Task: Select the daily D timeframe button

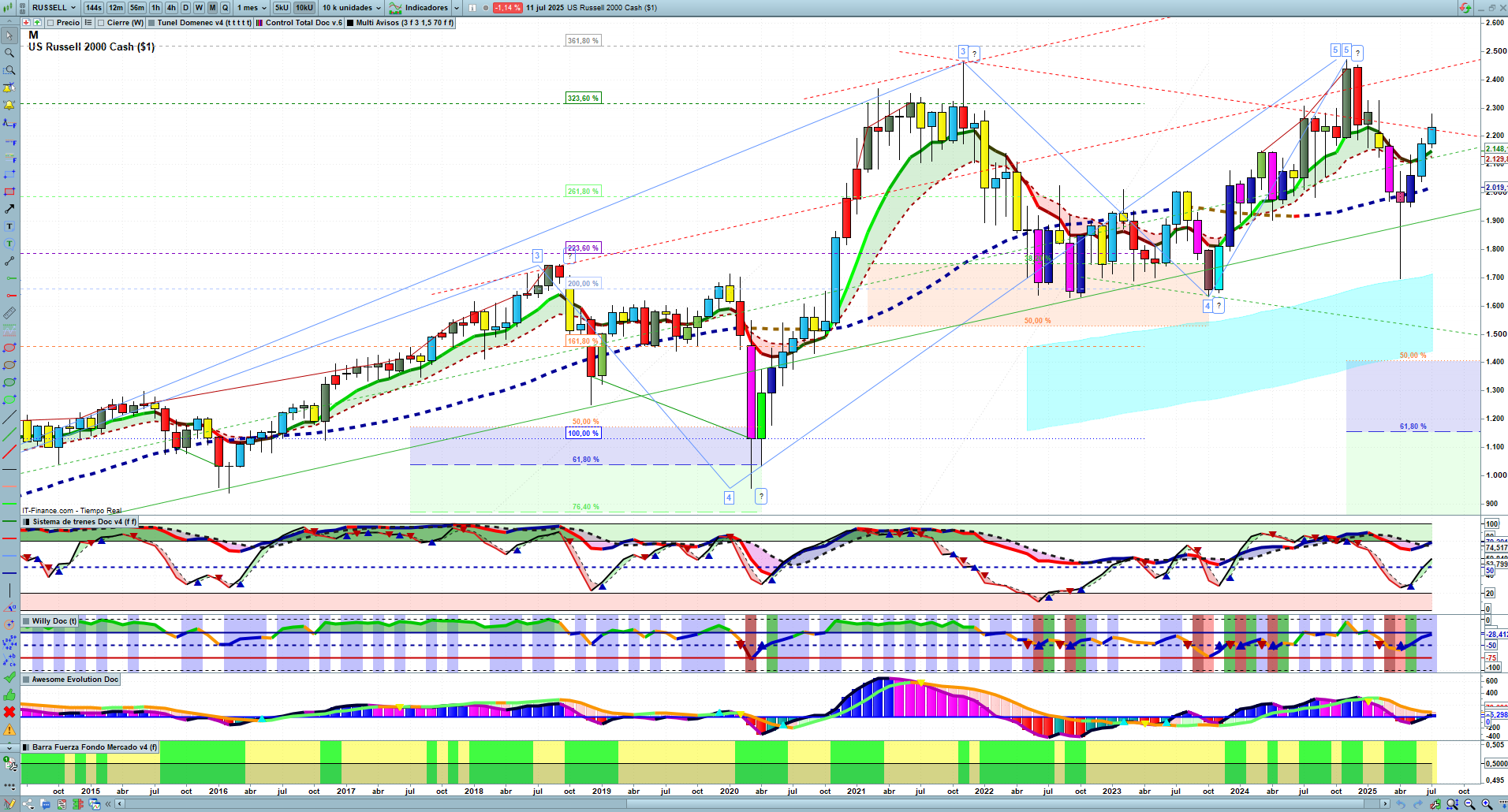Action: pos(186,8)
